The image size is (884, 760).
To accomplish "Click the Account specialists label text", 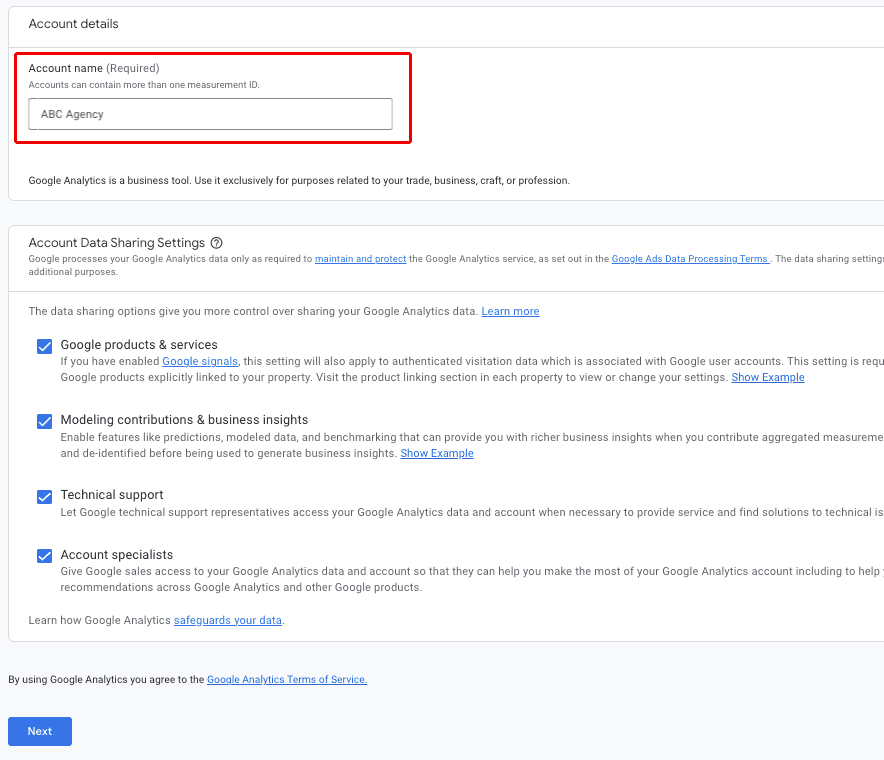I will point(115,555).
